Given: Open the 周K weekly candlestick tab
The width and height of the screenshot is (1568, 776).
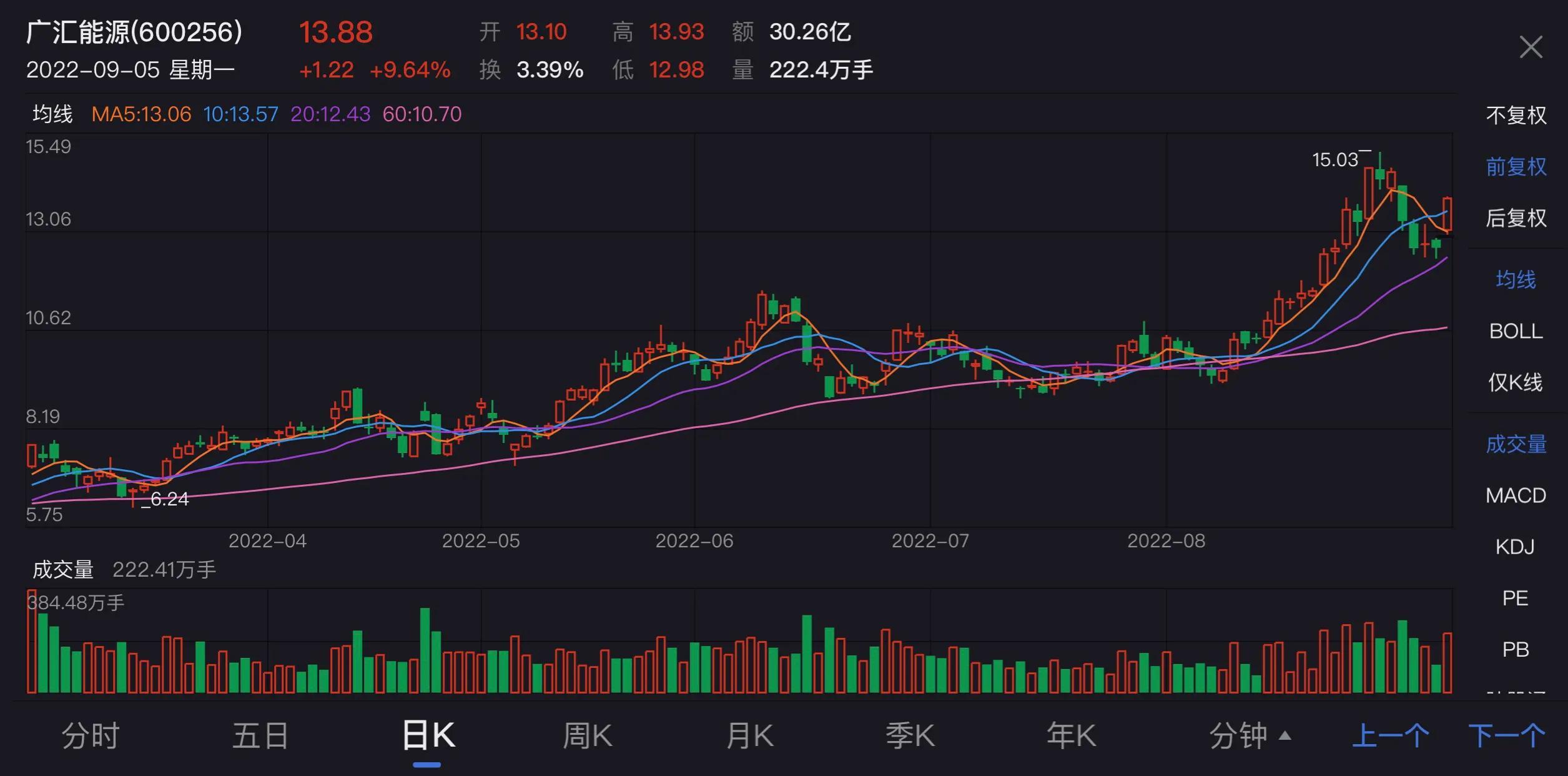Looking at the screenshot, I should [x=587, y=735].
